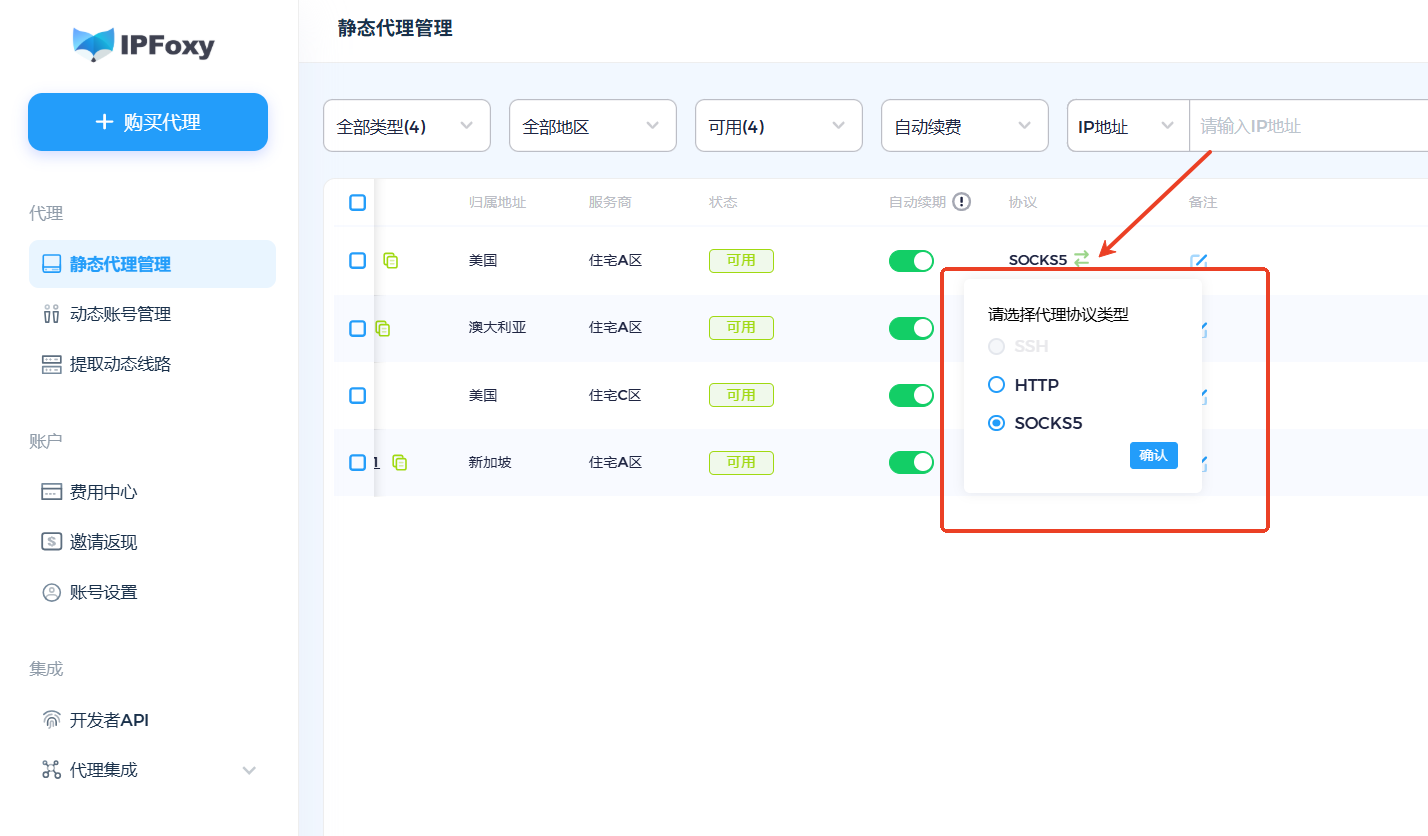The height and width of the screenshot is (836, 1428).
Task: Click the 备注 column header
Action: coord(1203,202)
